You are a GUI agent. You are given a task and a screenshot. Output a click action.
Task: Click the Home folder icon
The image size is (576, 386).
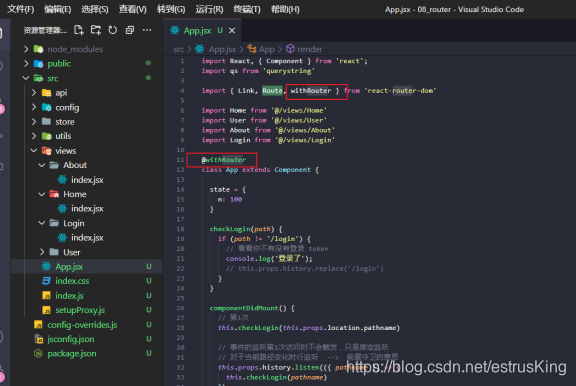pos(54,194)
